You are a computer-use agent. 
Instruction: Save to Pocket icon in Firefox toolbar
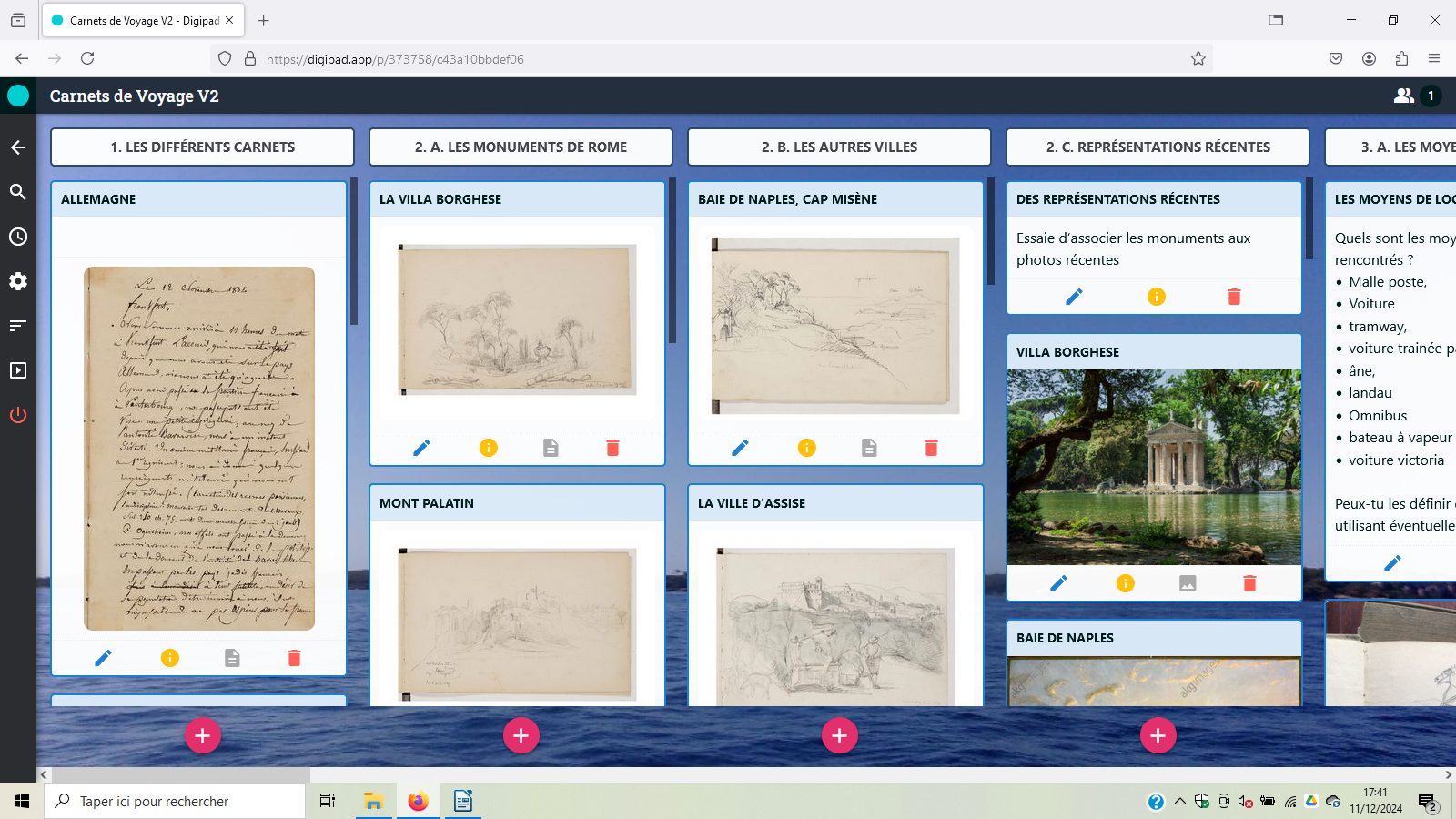click(1336, 58)
